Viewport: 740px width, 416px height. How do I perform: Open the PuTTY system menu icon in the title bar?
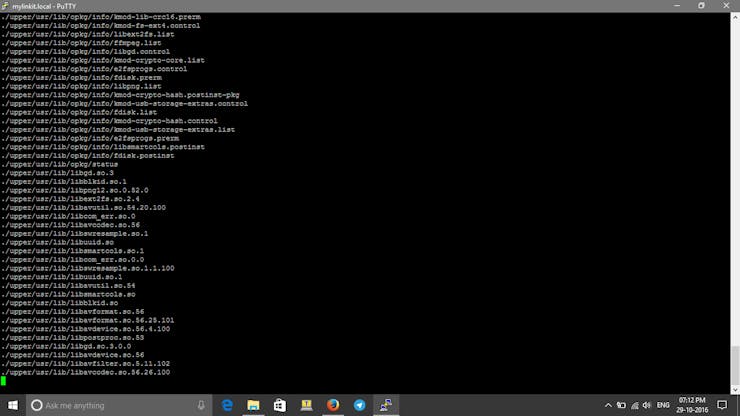pos(5,6)
